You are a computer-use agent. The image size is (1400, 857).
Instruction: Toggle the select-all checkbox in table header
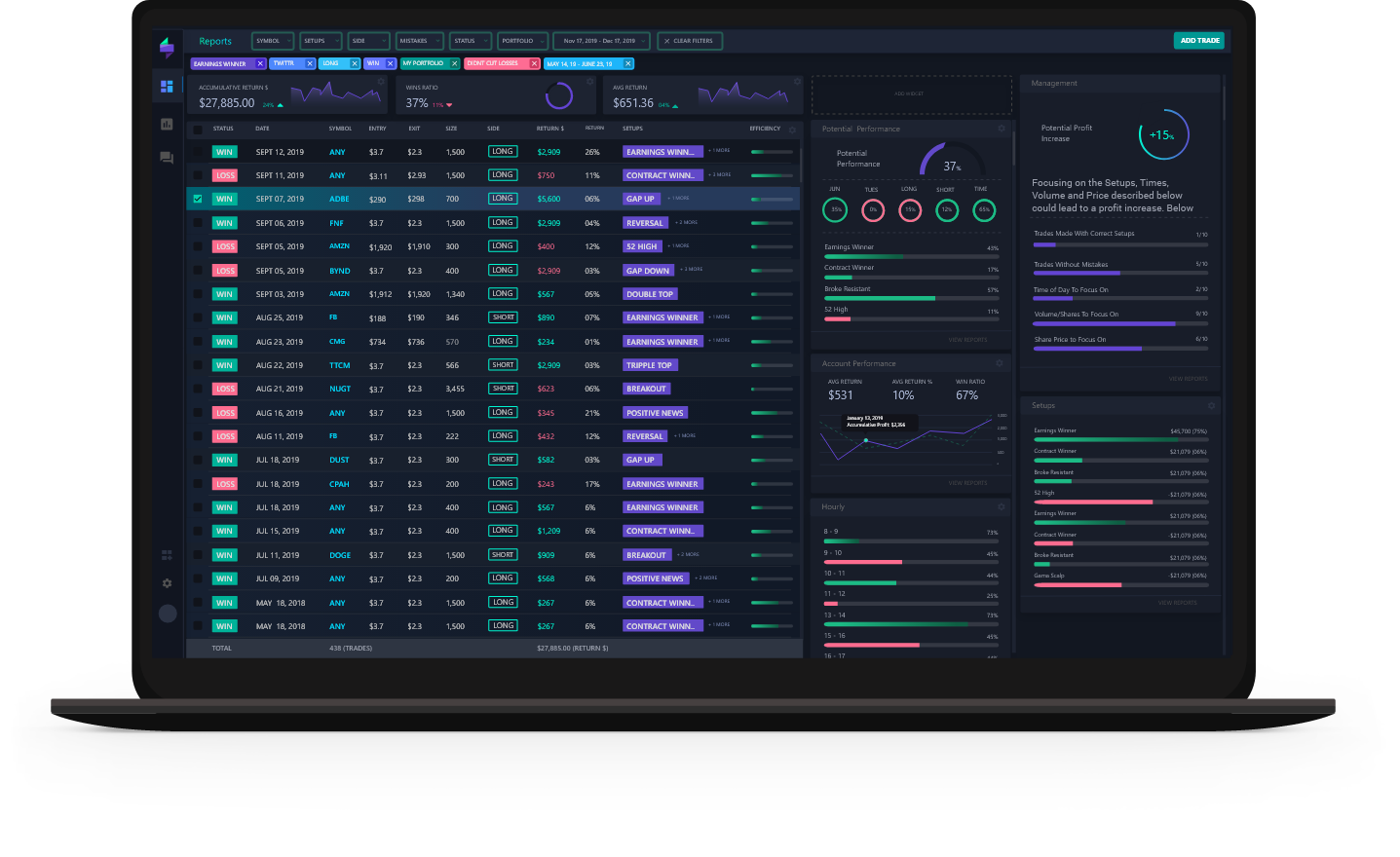198,129
